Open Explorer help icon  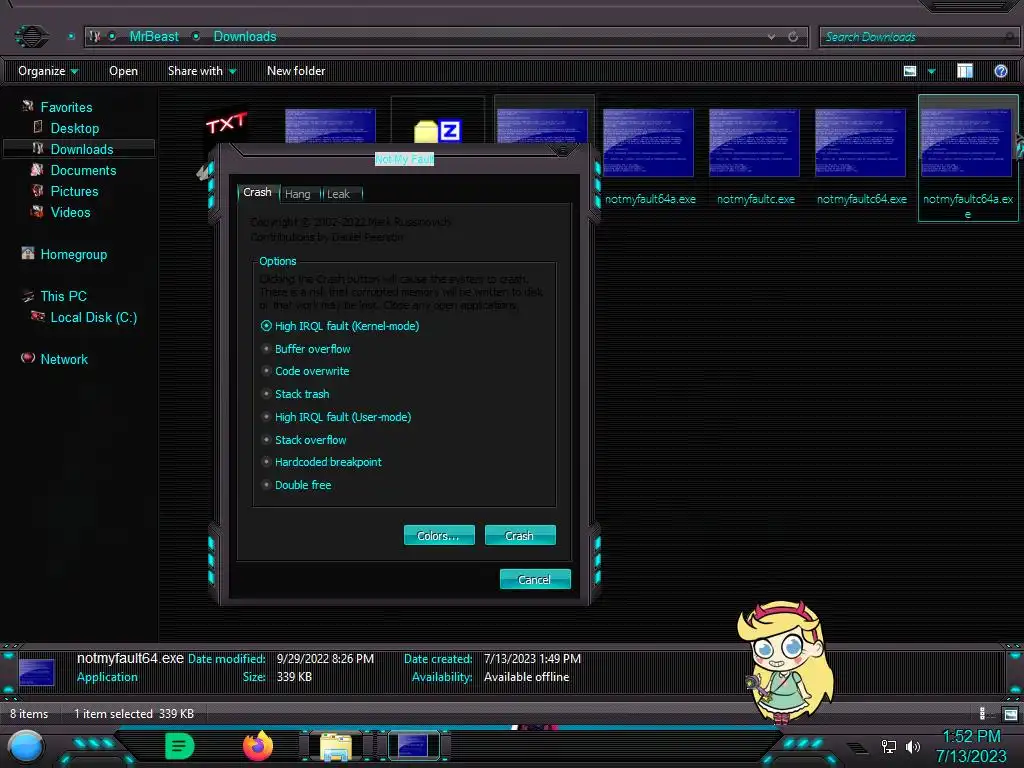coord(1000,71)
